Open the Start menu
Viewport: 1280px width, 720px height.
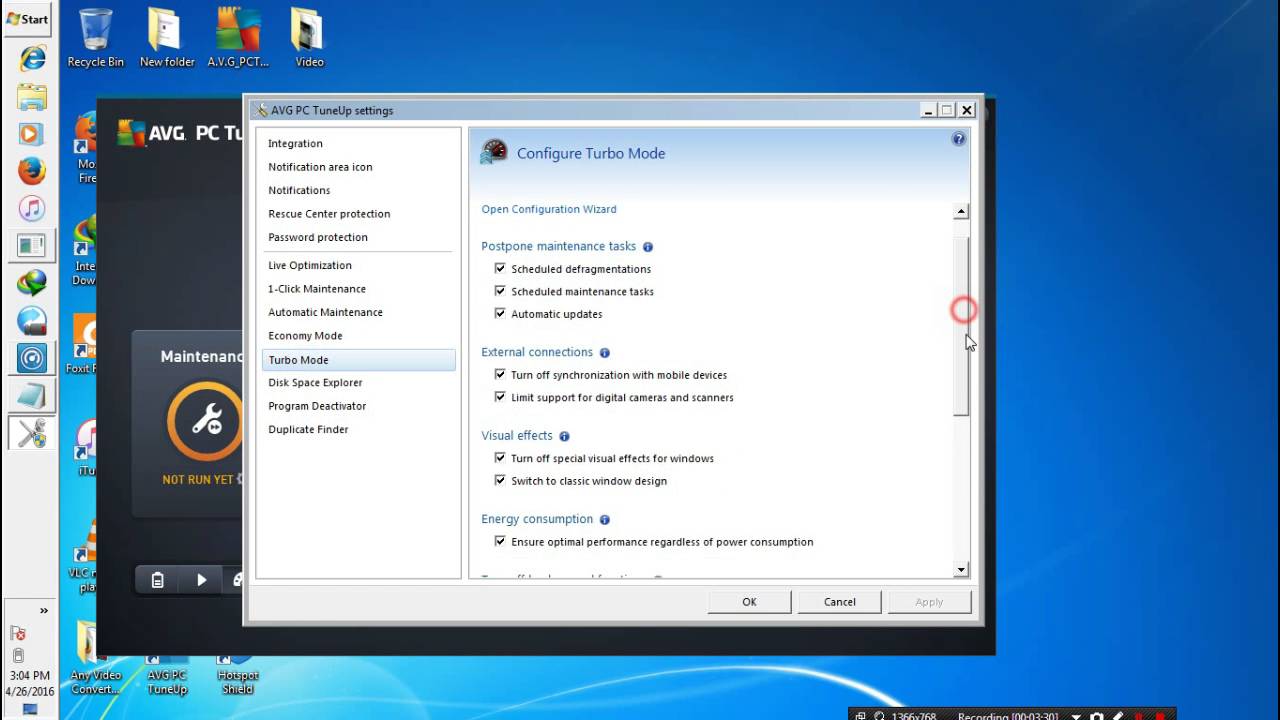tap(28, 19)
